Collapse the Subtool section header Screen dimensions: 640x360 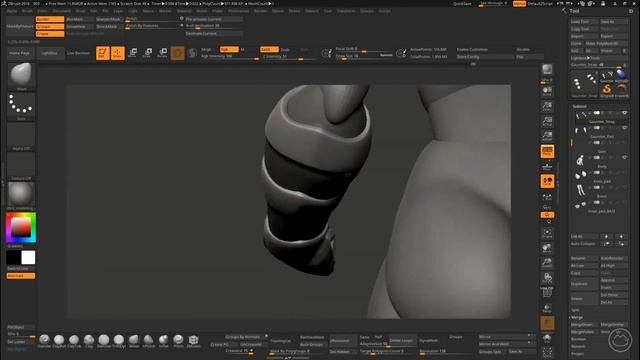point(579,106)
